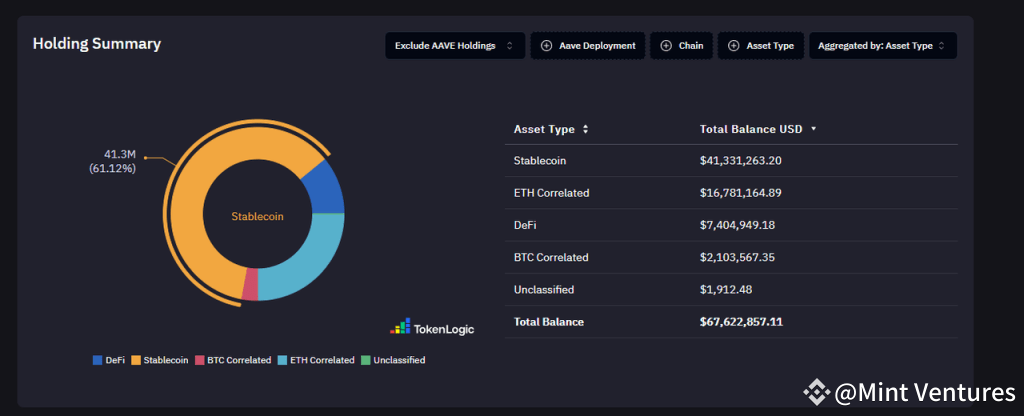Sort by the Total Balance USD header
1024x416 pixels.
point(752,129)
